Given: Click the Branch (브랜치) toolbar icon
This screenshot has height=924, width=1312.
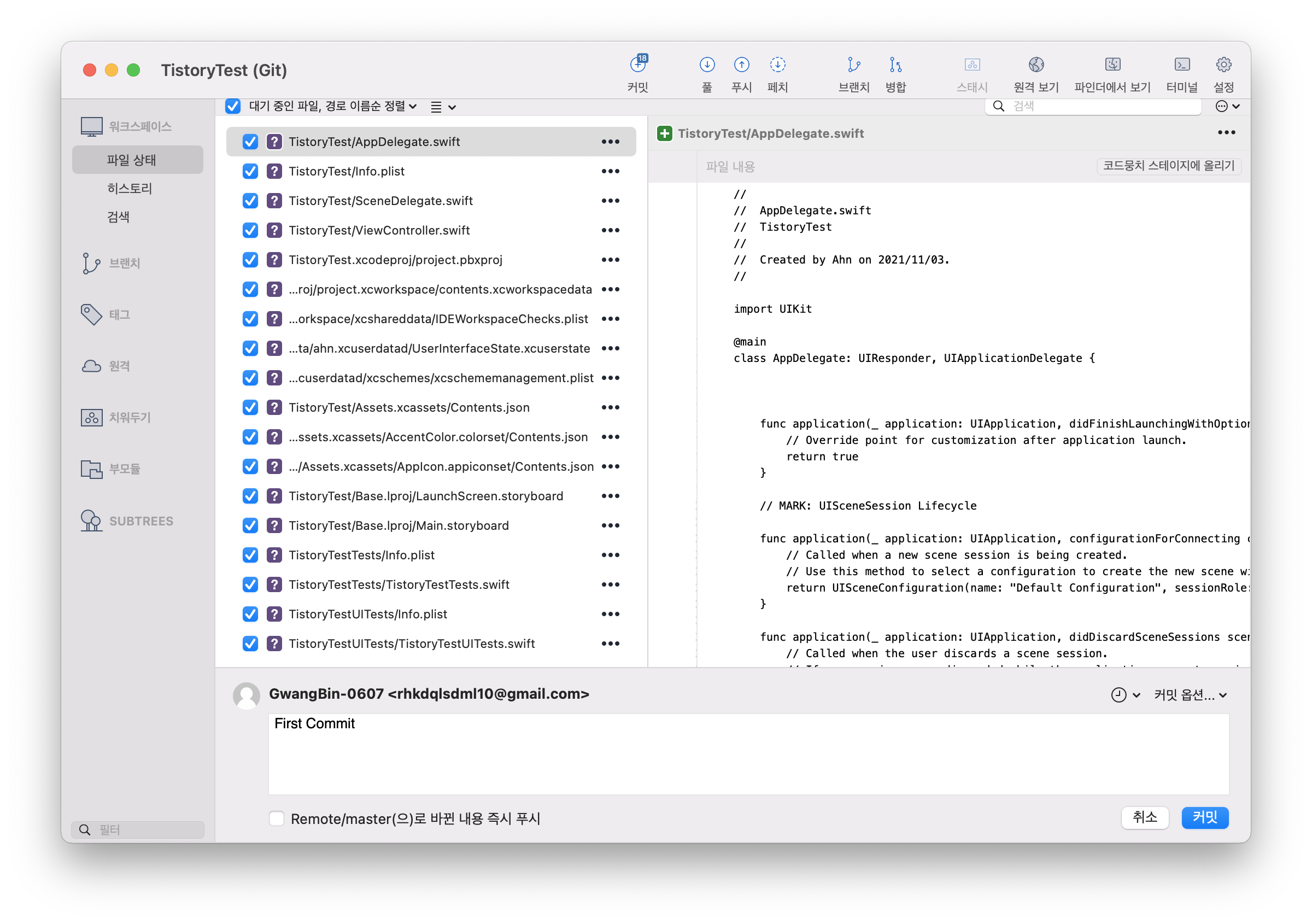Looking at the screenshot, I should pos(853,65).
